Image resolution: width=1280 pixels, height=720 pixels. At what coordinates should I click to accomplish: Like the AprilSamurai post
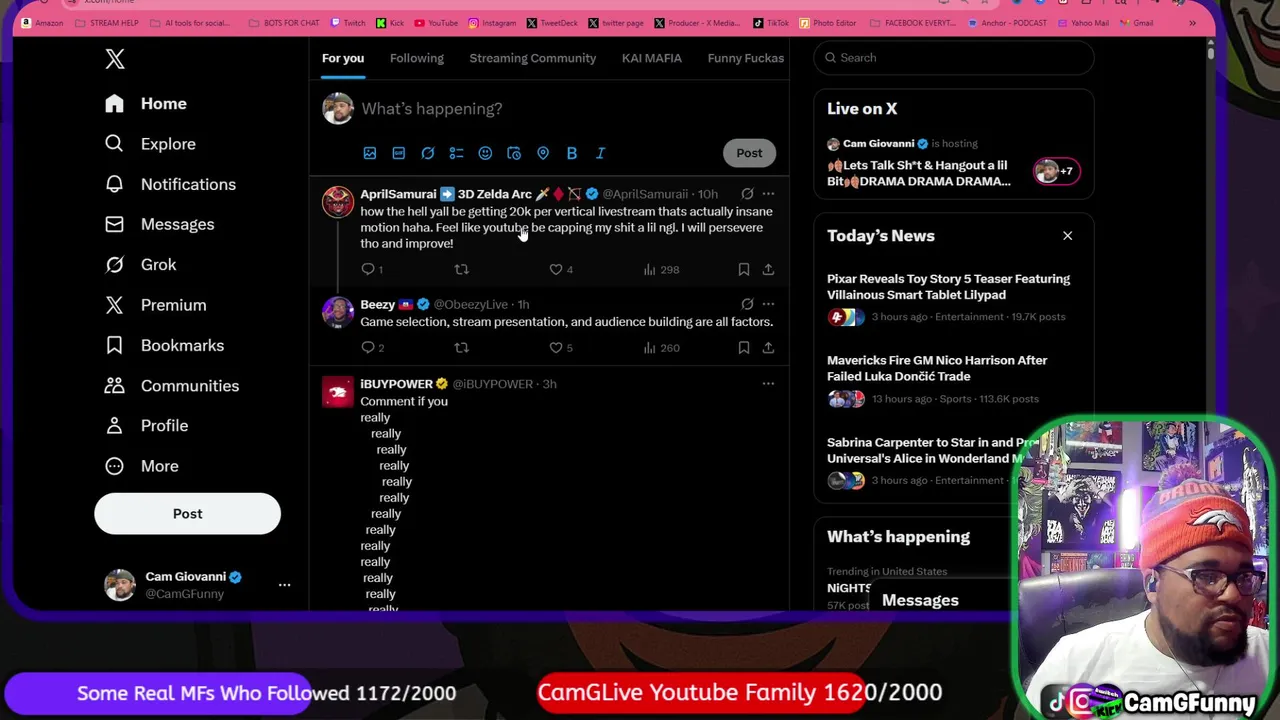tap(556, 269)
